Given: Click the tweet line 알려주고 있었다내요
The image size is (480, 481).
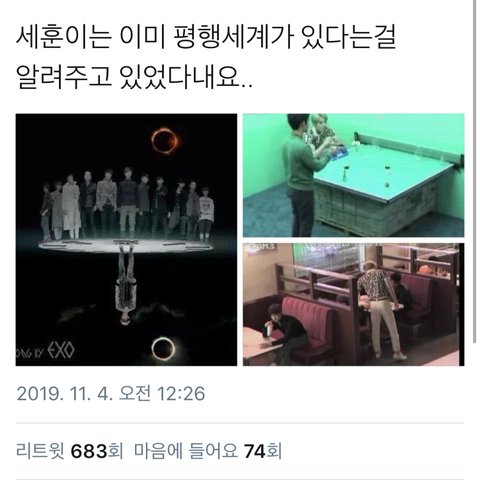Looking at the screenshot, I should 134,77.
